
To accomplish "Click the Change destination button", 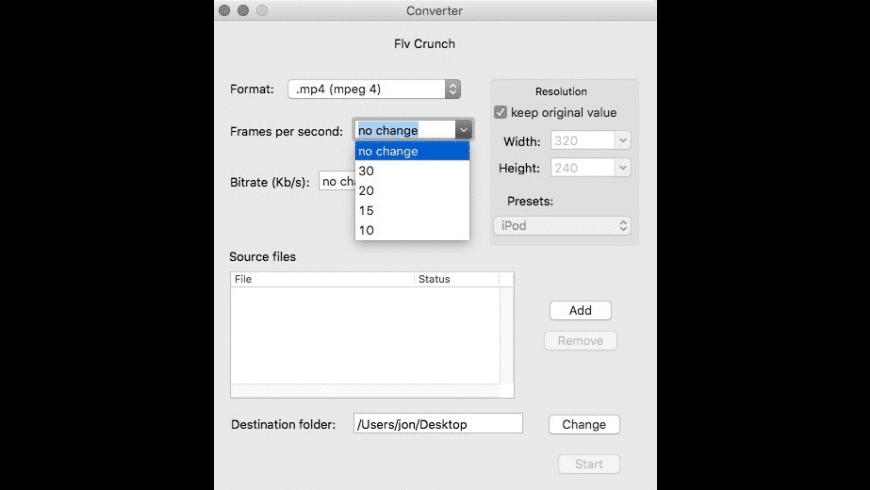I will 584,425.
